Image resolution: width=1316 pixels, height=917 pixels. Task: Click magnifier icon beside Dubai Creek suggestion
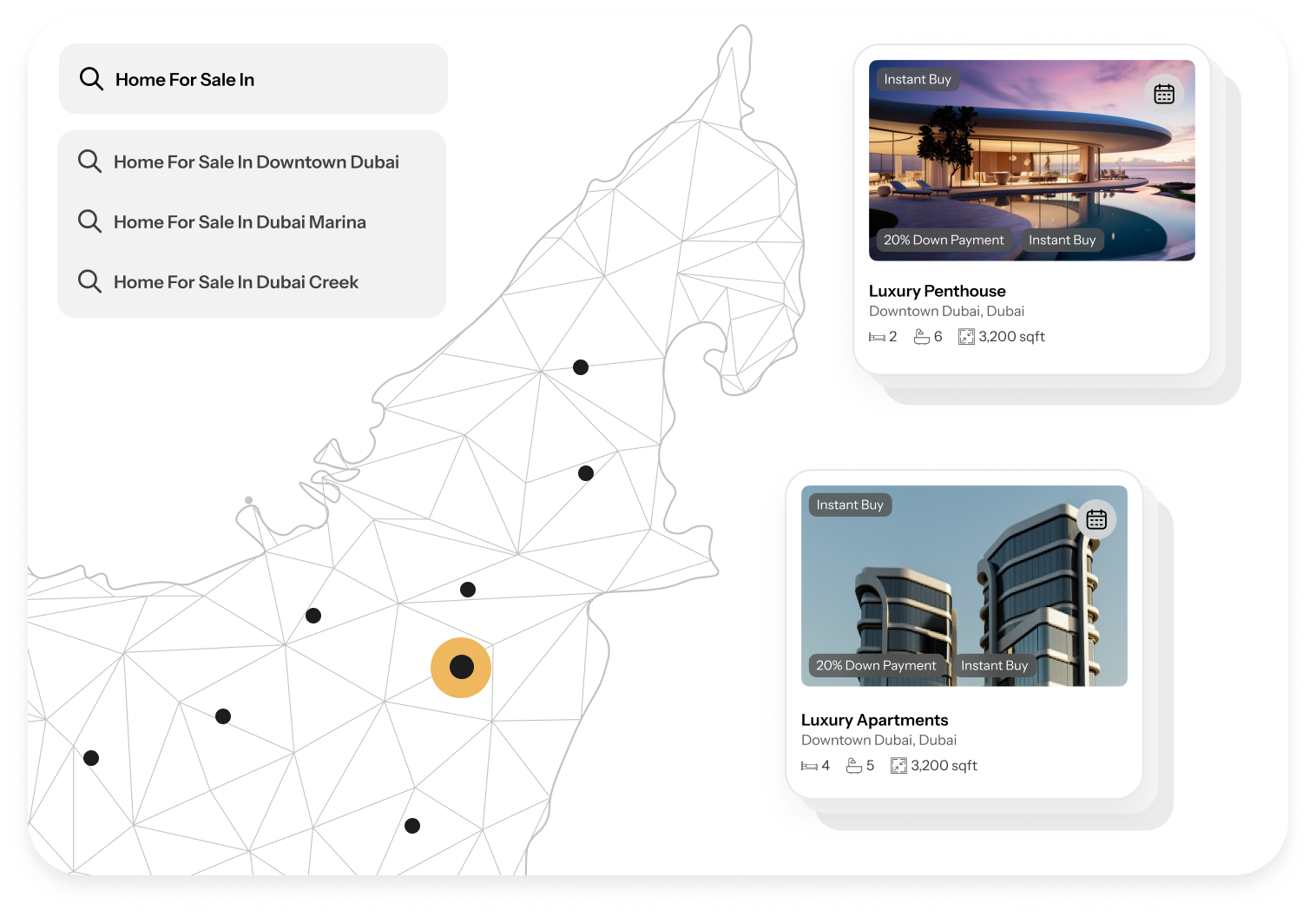click(x=89, y=280)
